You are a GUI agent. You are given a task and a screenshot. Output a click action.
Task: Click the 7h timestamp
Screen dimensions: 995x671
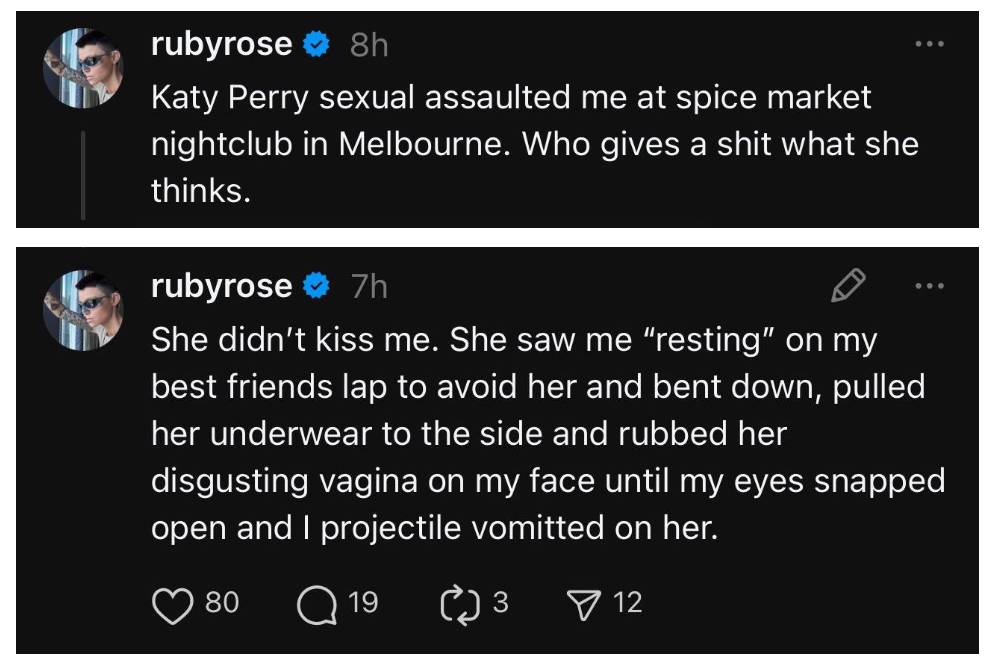click(369, 287)
